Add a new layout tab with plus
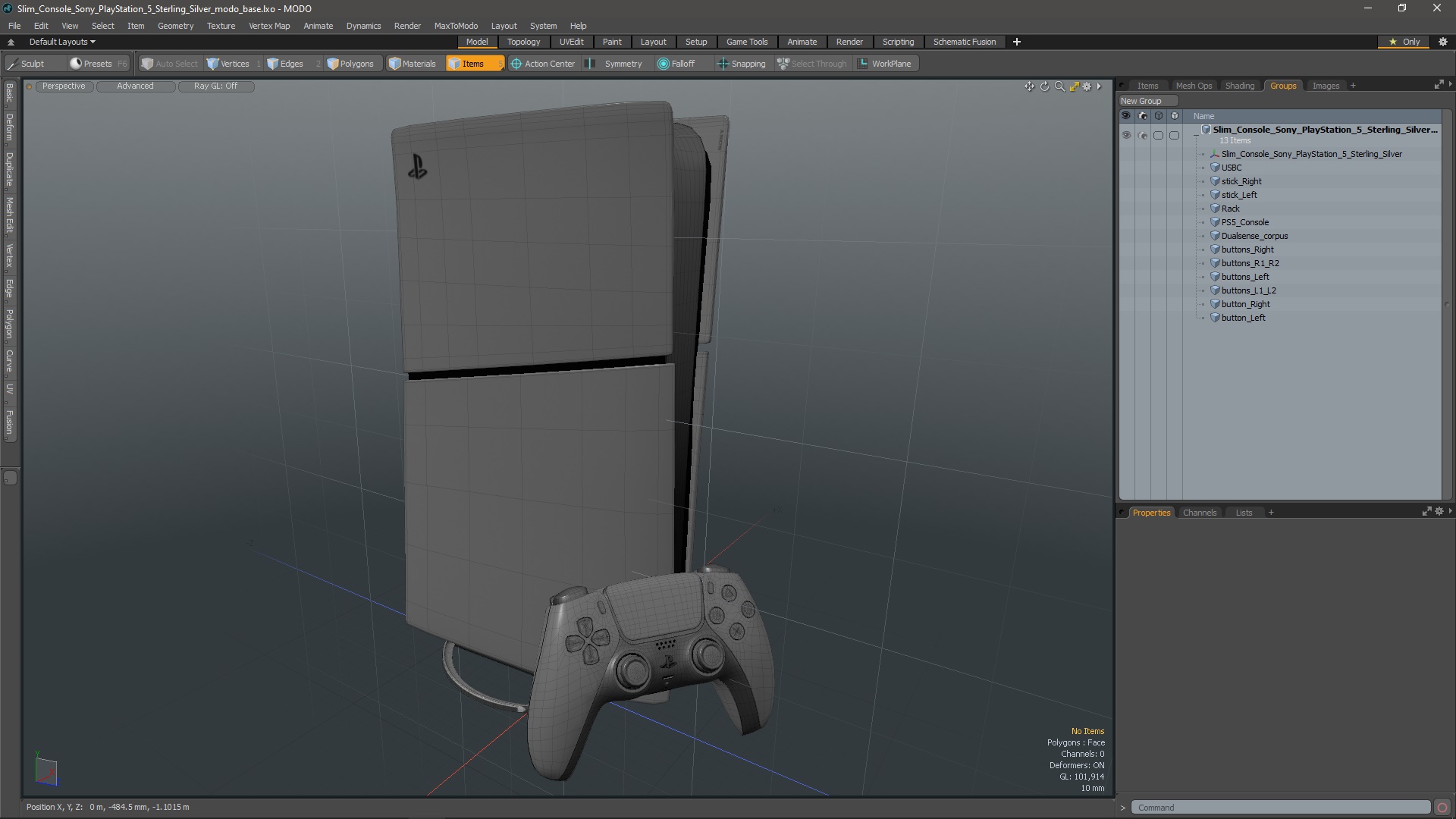 1016,42
